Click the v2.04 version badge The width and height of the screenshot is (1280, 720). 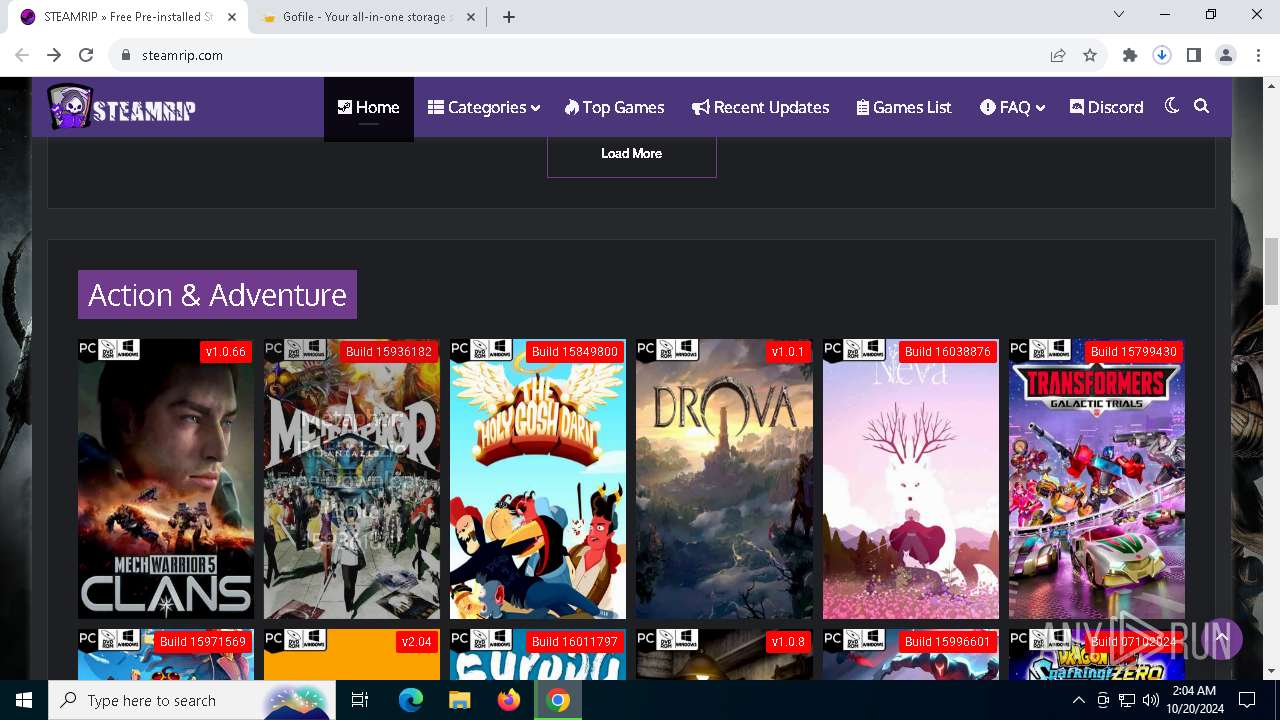pos(416,642)
